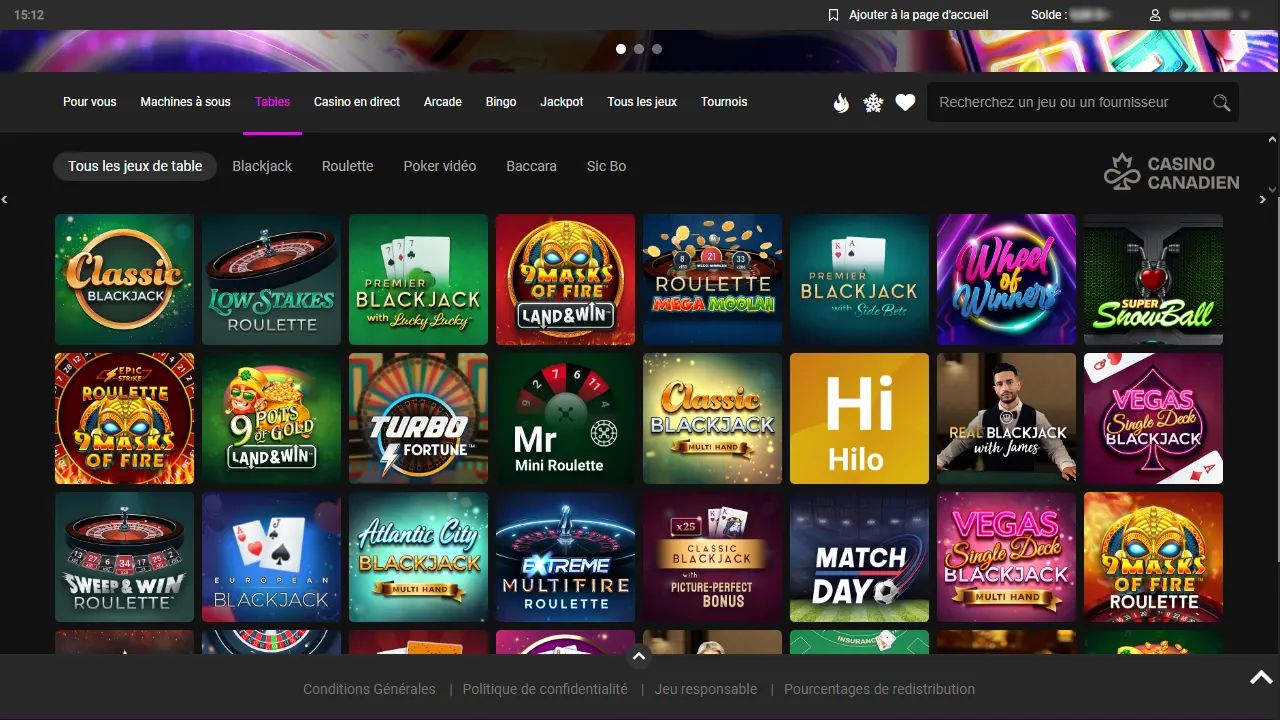Open Atlantic City Blackjack Multi Hand
The width and height of the screenshot is (1280, 720).
(x=418, y=557)
